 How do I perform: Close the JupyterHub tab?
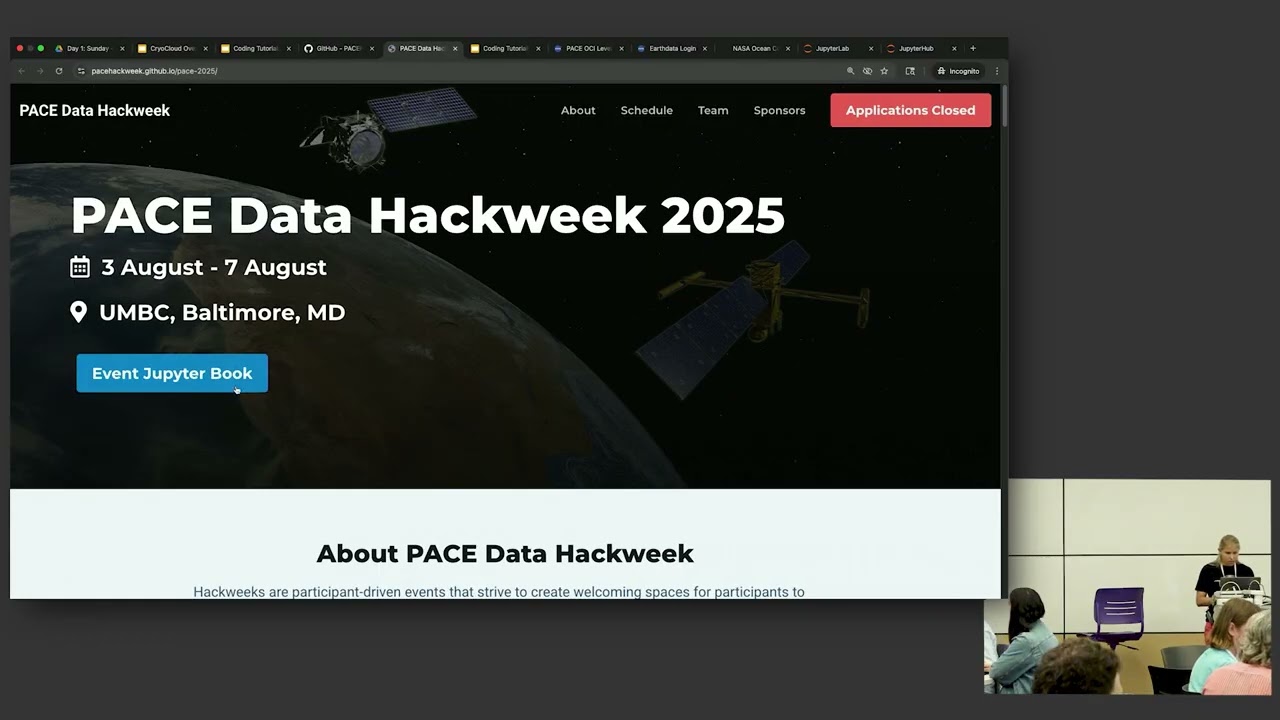pos(954,48)
